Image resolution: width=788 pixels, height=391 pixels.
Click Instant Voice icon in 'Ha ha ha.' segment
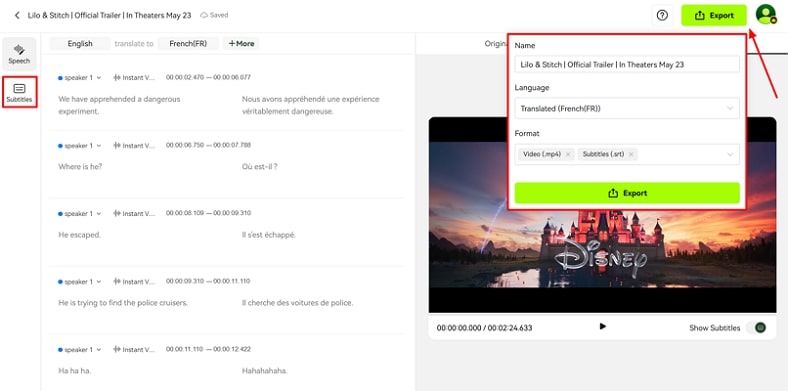[x=118, y=350]
